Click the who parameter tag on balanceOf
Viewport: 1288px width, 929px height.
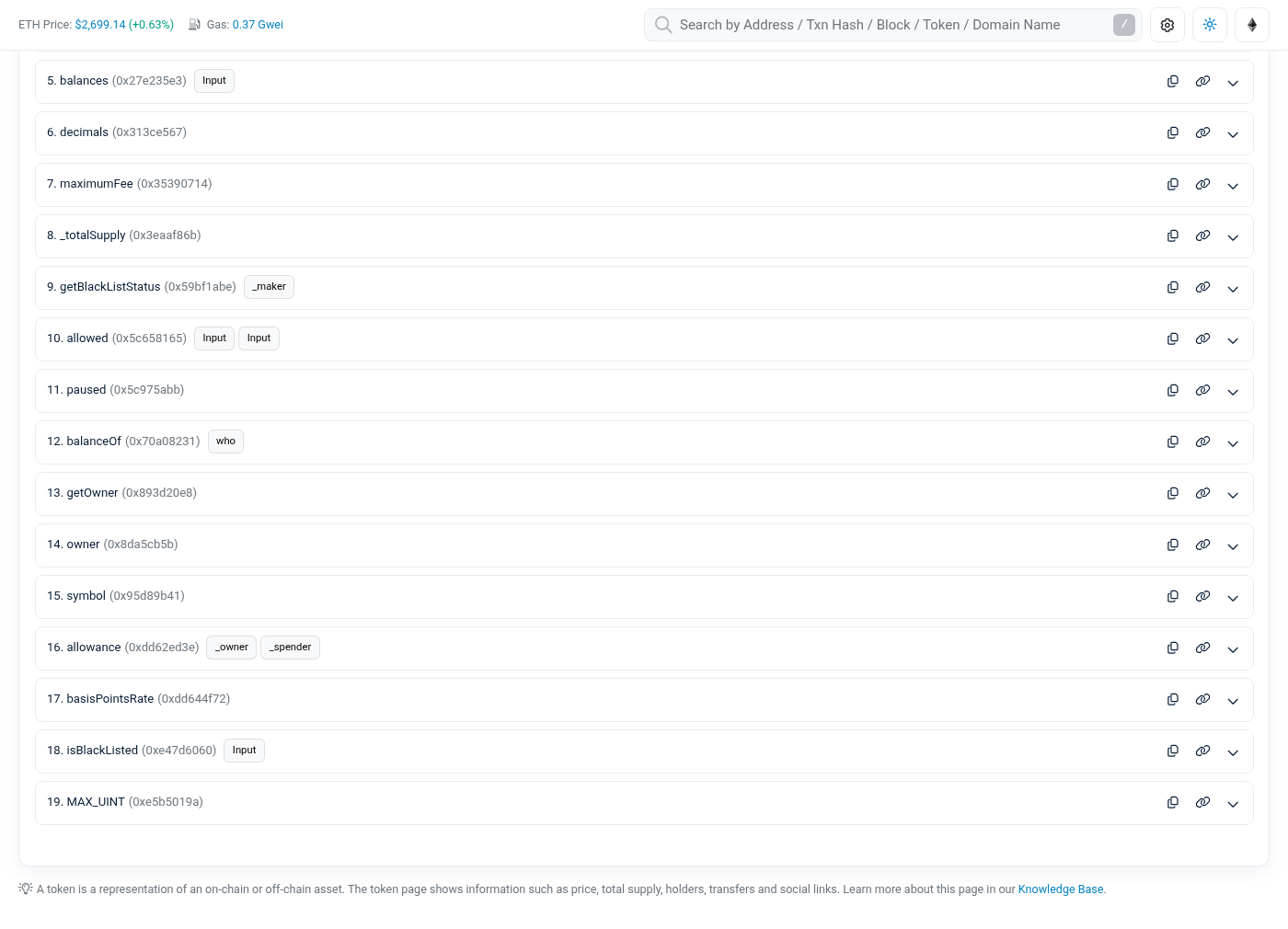[x=226, y=442]
